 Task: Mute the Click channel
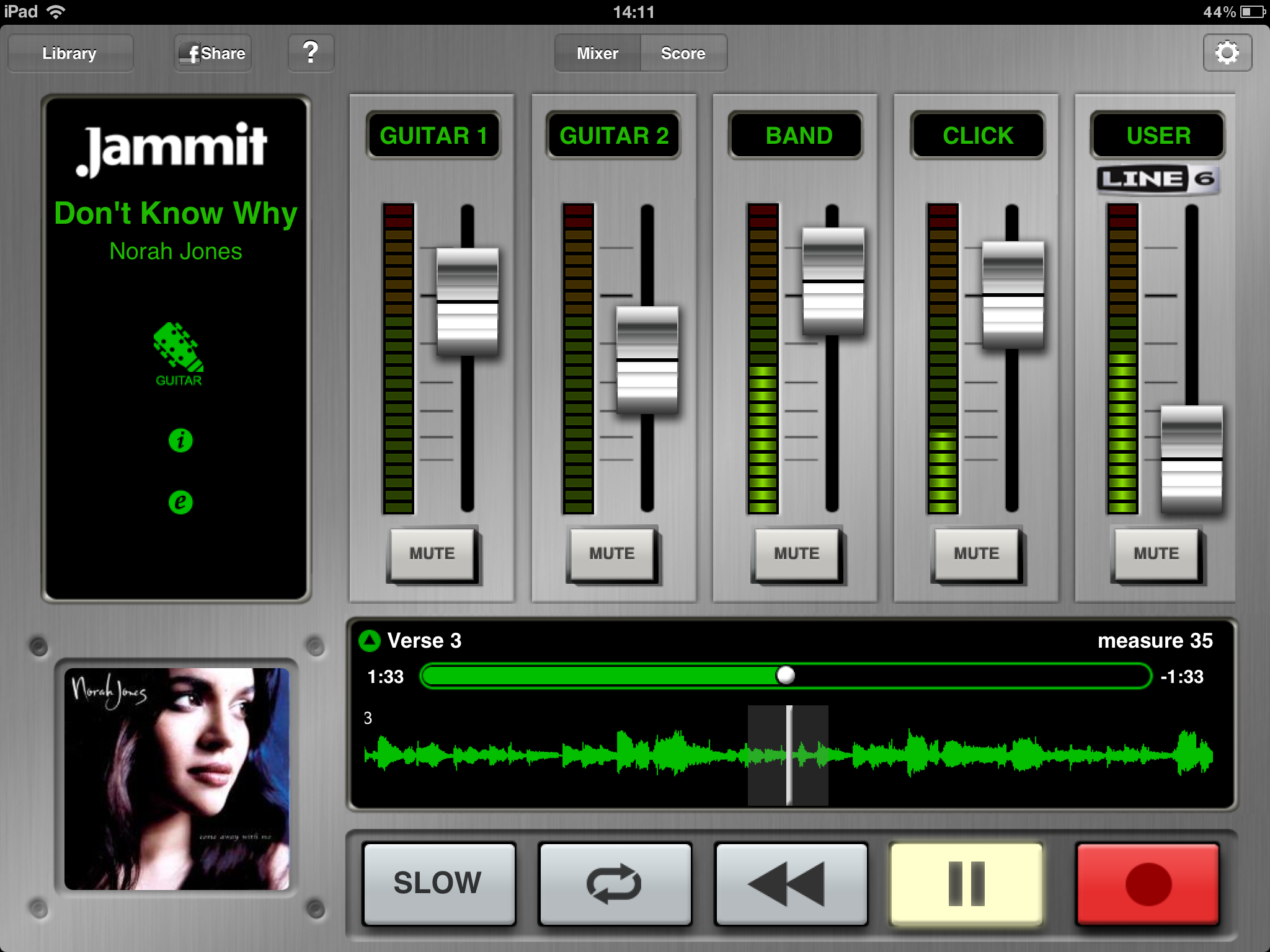977,553
